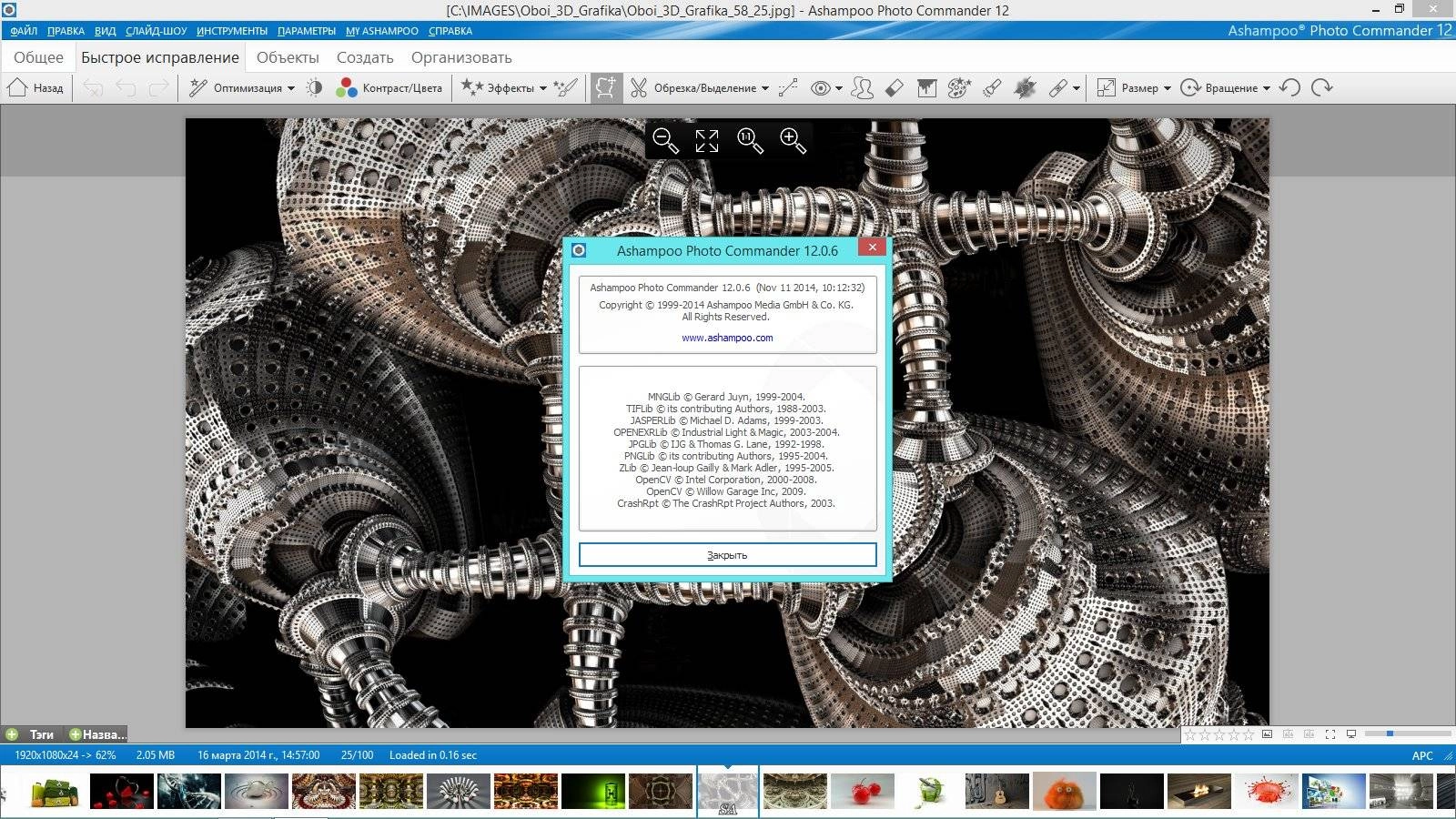Switch to the Объекты tab
Screen dimensions: 1456x819
coord(288,57)
